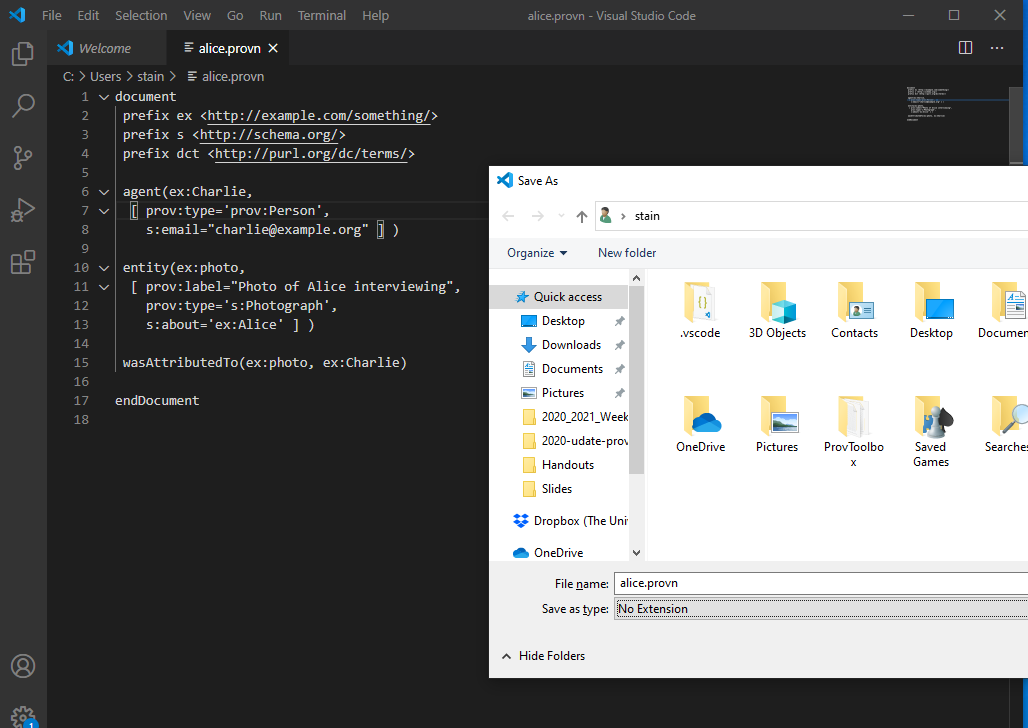Open the 3D Objects folder
1028x728 pixels.
tap(777, 311)
